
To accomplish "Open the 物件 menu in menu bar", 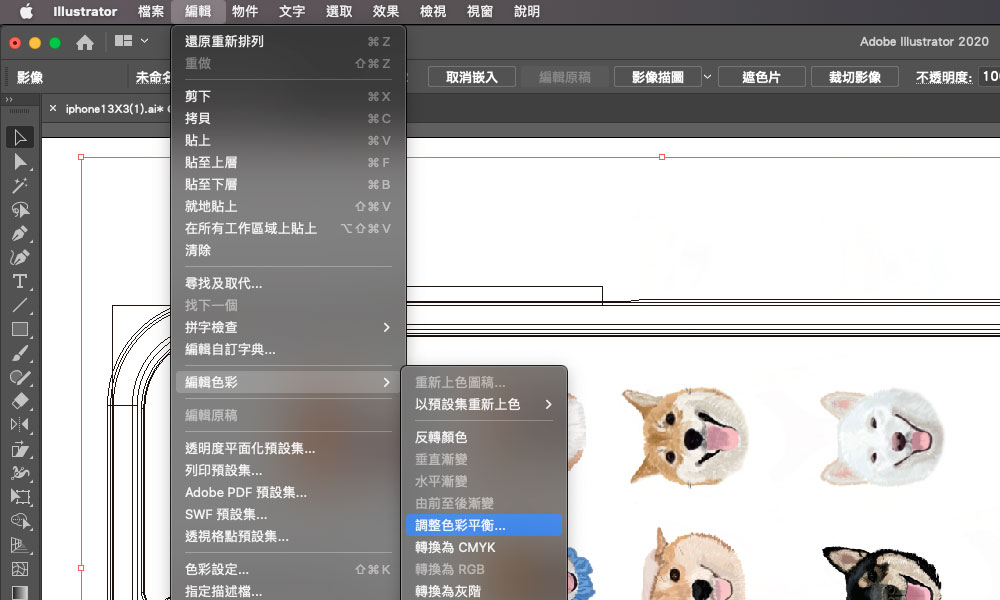I will [x=247, y=12].
